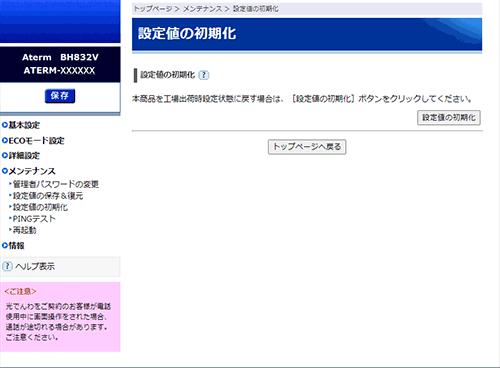Click the 設定値の初期化 section heading text
The width and height of the screenshot is (500, 368).
167,75
